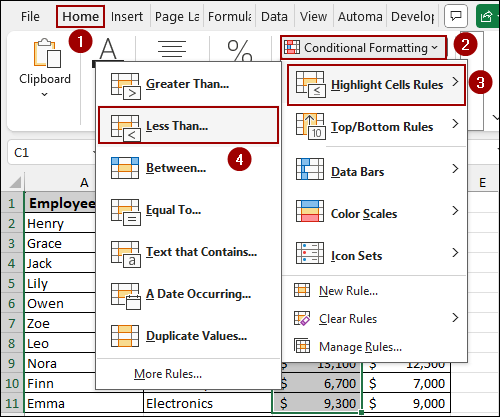Open the Page Layout tab
Image resolution: width=500 pixels, height=417 pixels.
point(177,16)
